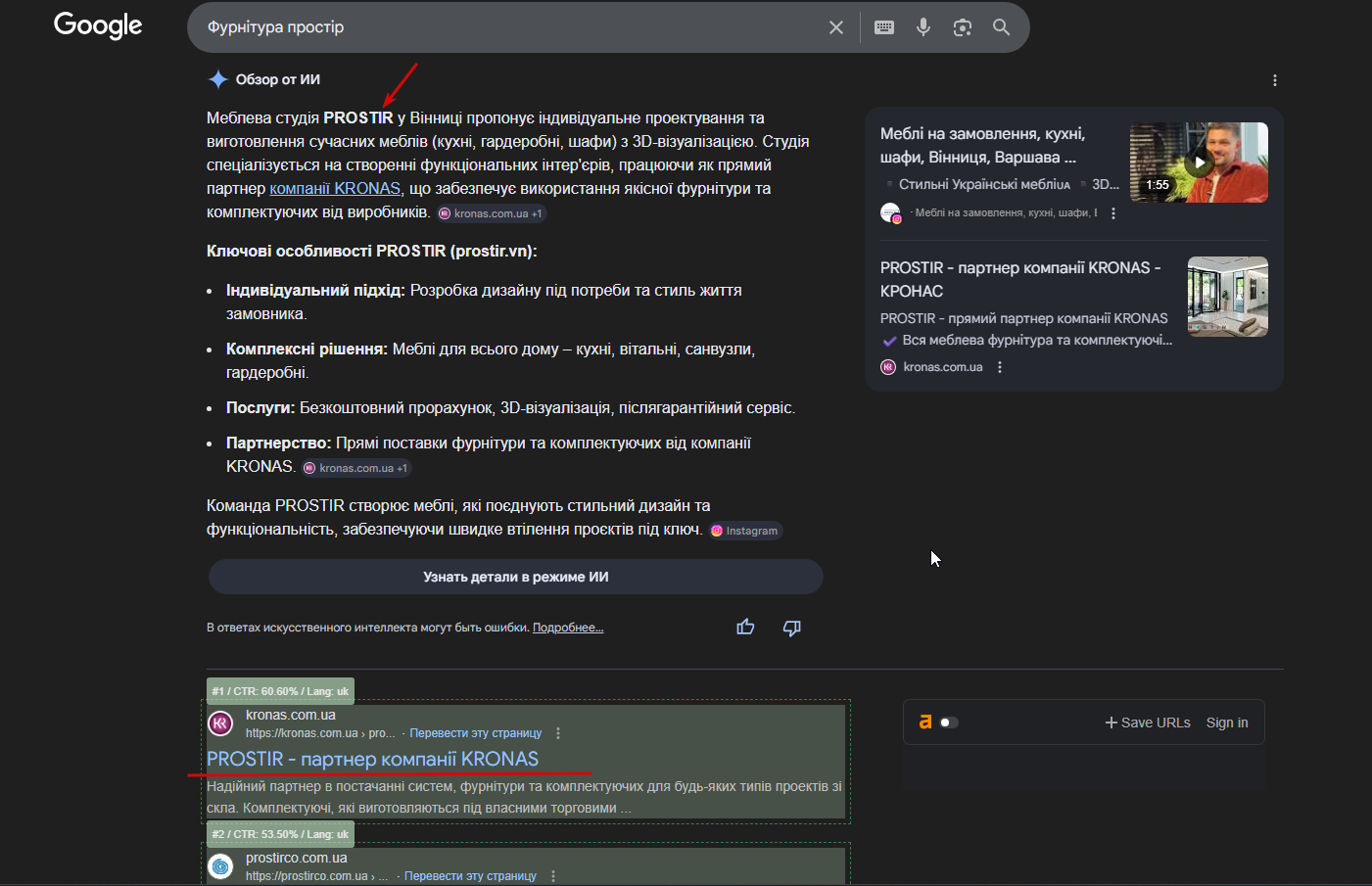The height and width of the screenshot is (886, 1372).
Task: Open the Google logo homepage
Action: (x=98, y=25)
